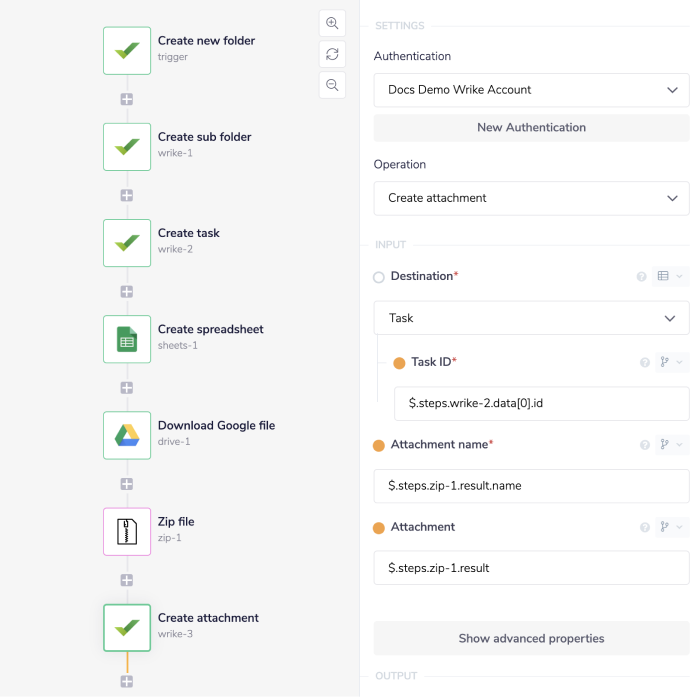Toggle the orange dot beside Attachment name

pos(379,445)
